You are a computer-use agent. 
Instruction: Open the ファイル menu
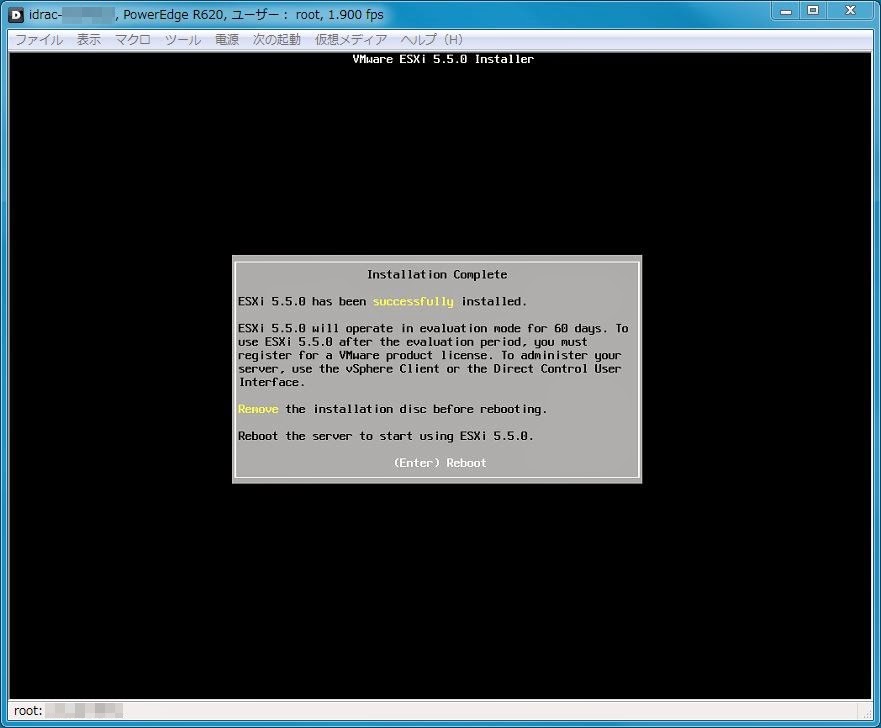coord(39,39)
